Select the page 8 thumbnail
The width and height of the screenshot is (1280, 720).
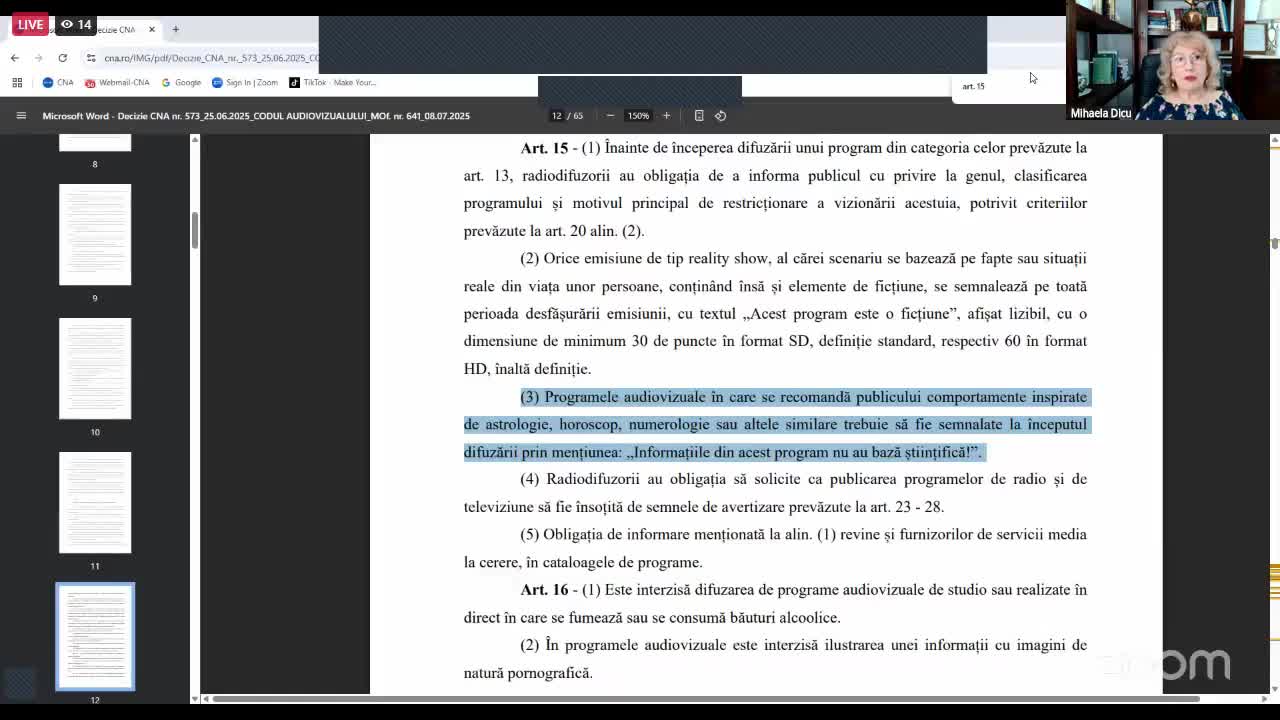[95, 143]
